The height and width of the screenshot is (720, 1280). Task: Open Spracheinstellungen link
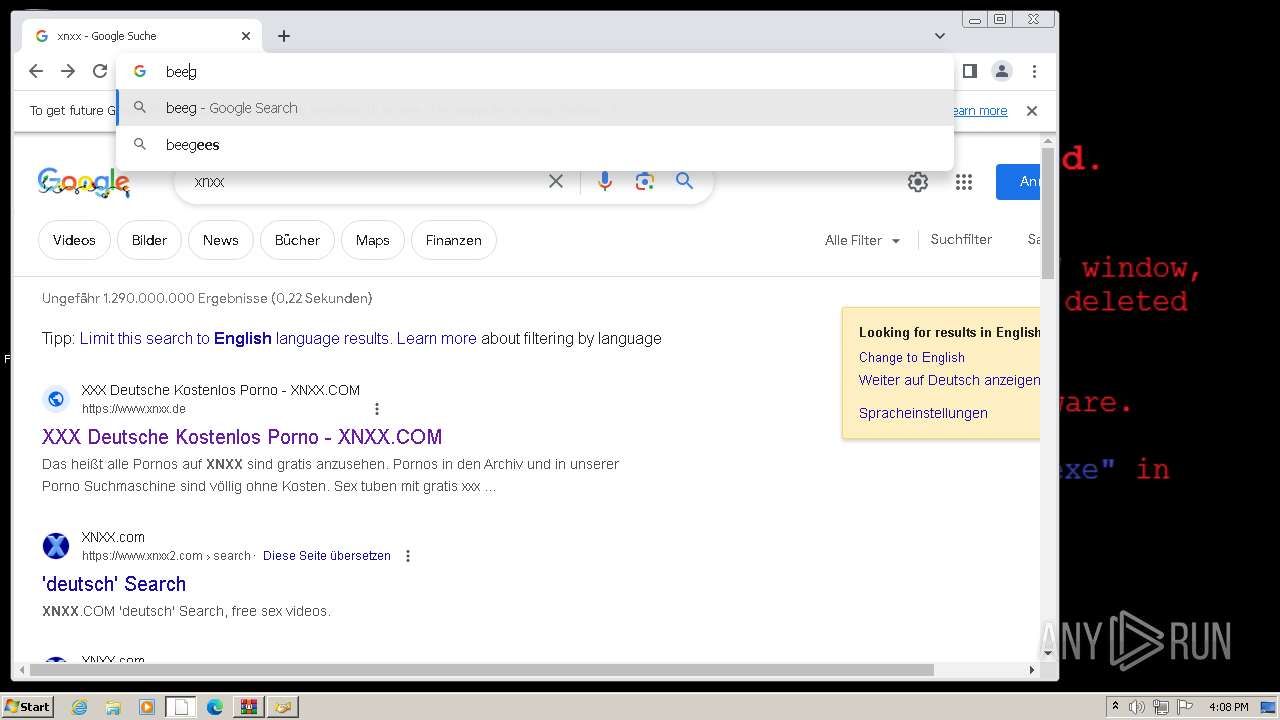tap(922, 413)
